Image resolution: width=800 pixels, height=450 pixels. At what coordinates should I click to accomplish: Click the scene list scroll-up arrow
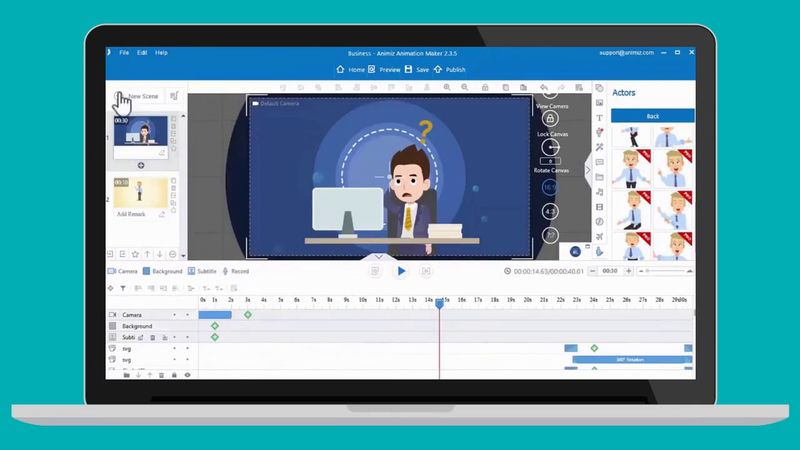tap(183, 116)
